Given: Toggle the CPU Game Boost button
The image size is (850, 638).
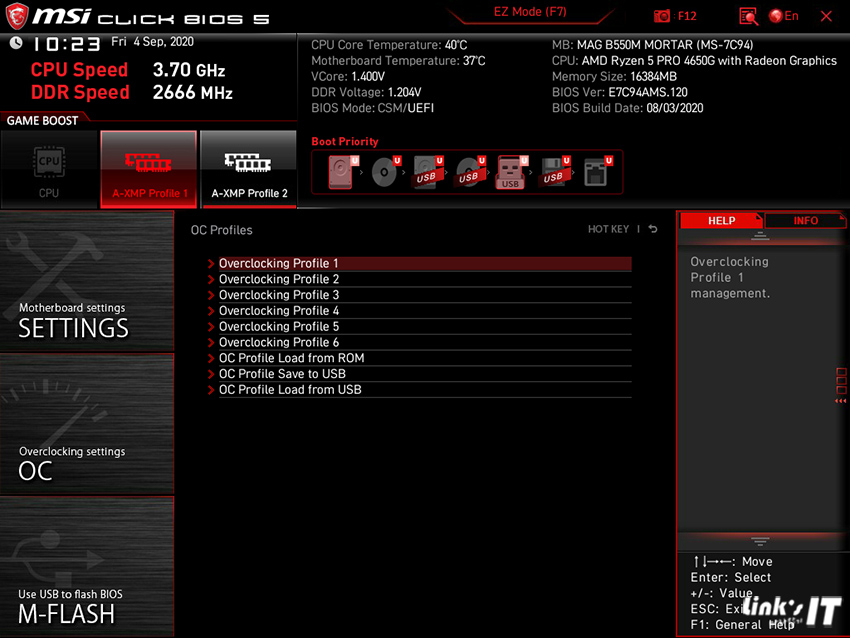Looking at the screenshot, I should [49, 170].
